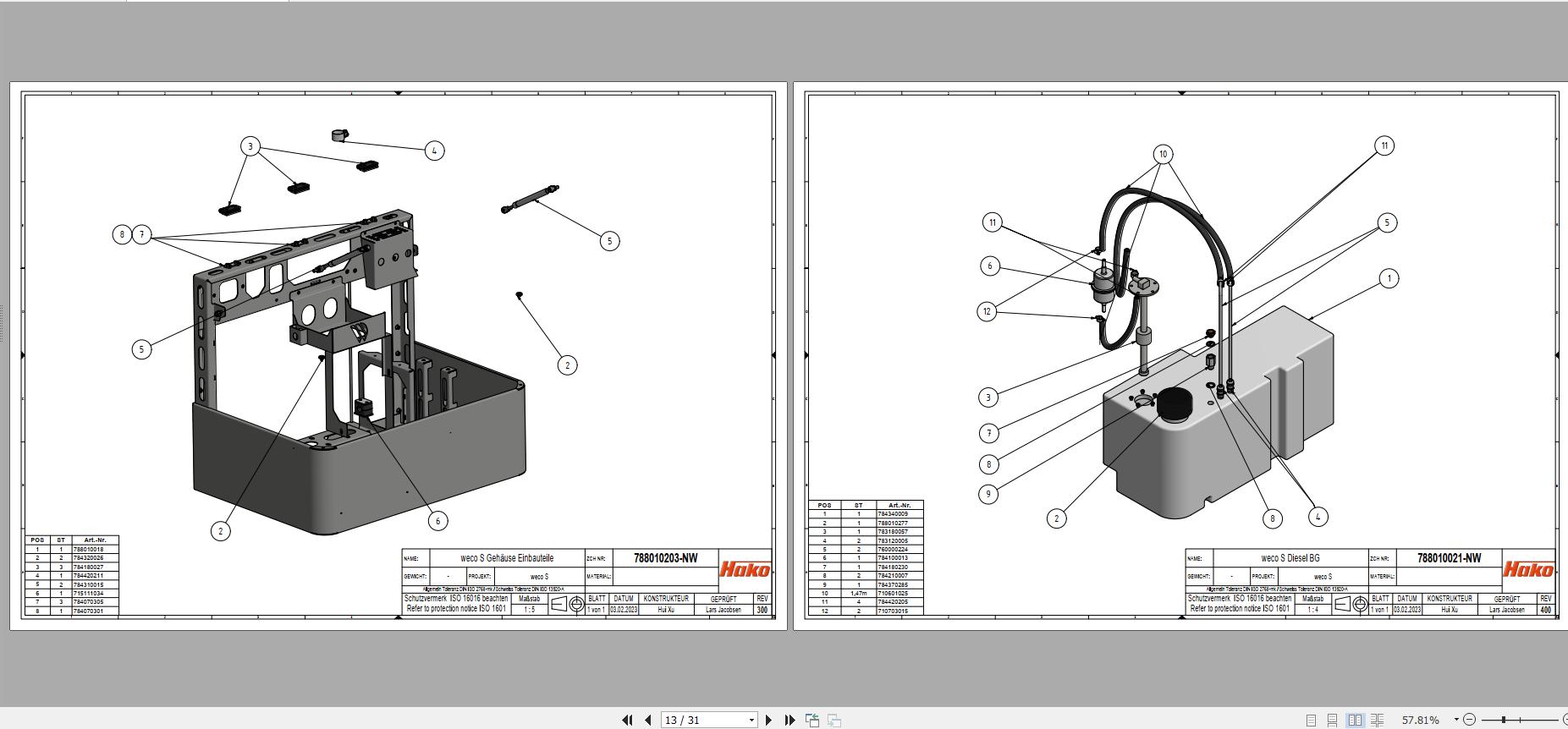Click the next view icon
This screenshot has height=729, width=1568.
point(834,720)
